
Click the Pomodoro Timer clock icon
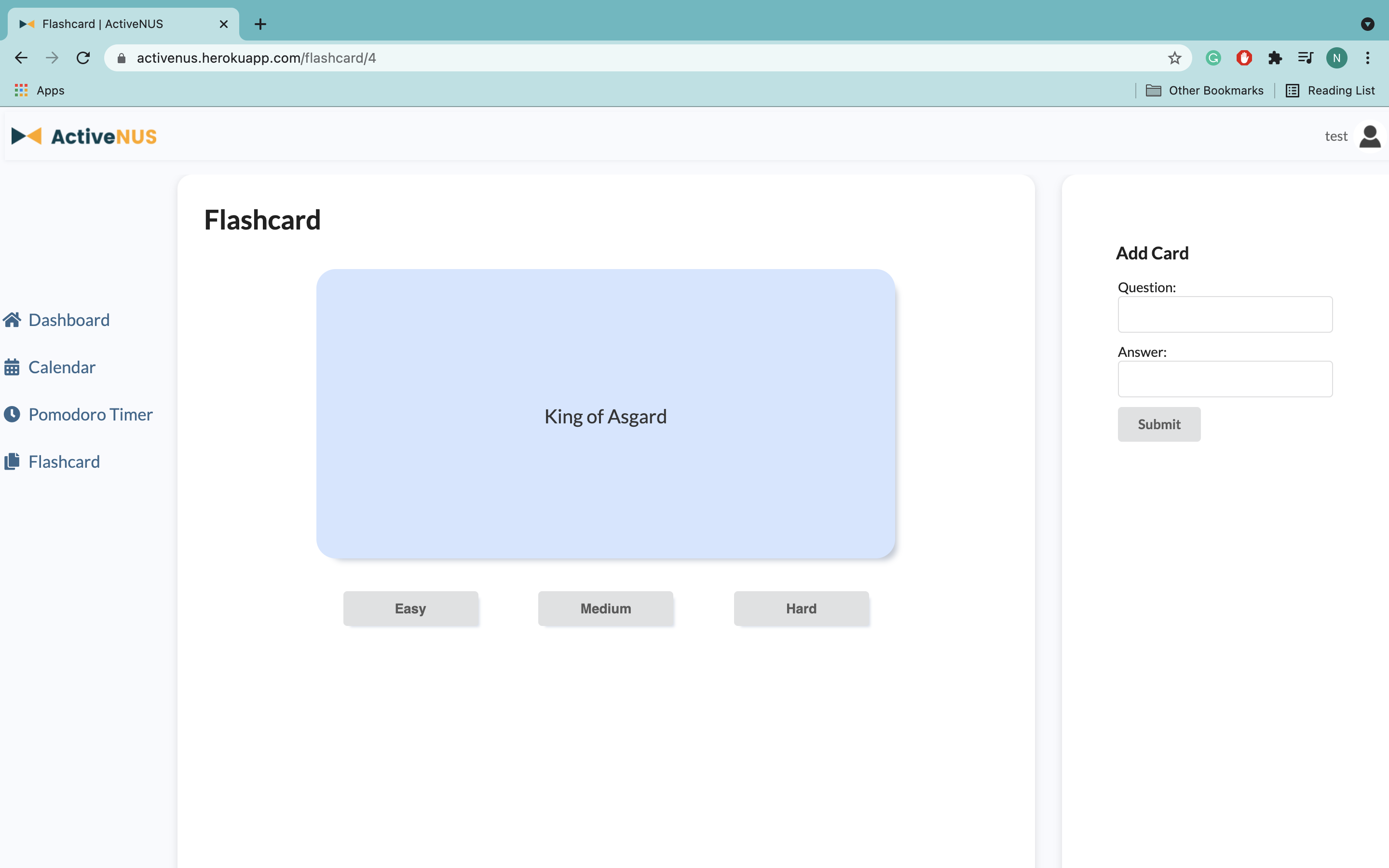(12, 415)
